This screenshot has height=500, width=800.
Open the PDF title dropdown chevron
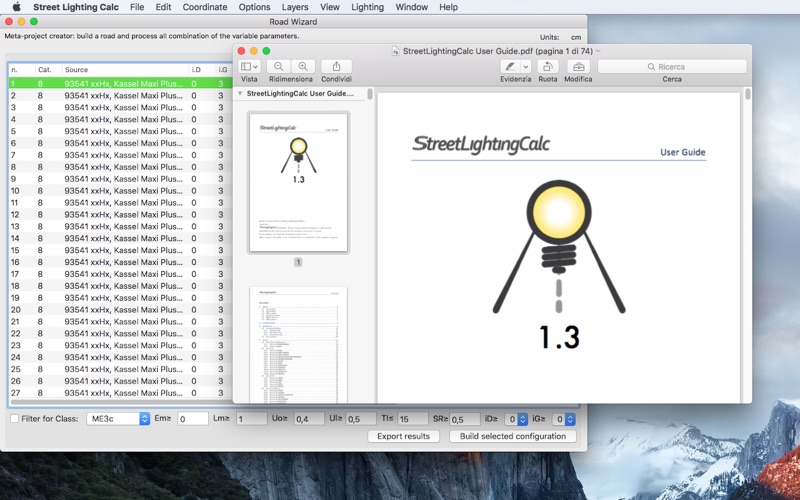pos(598,51)
